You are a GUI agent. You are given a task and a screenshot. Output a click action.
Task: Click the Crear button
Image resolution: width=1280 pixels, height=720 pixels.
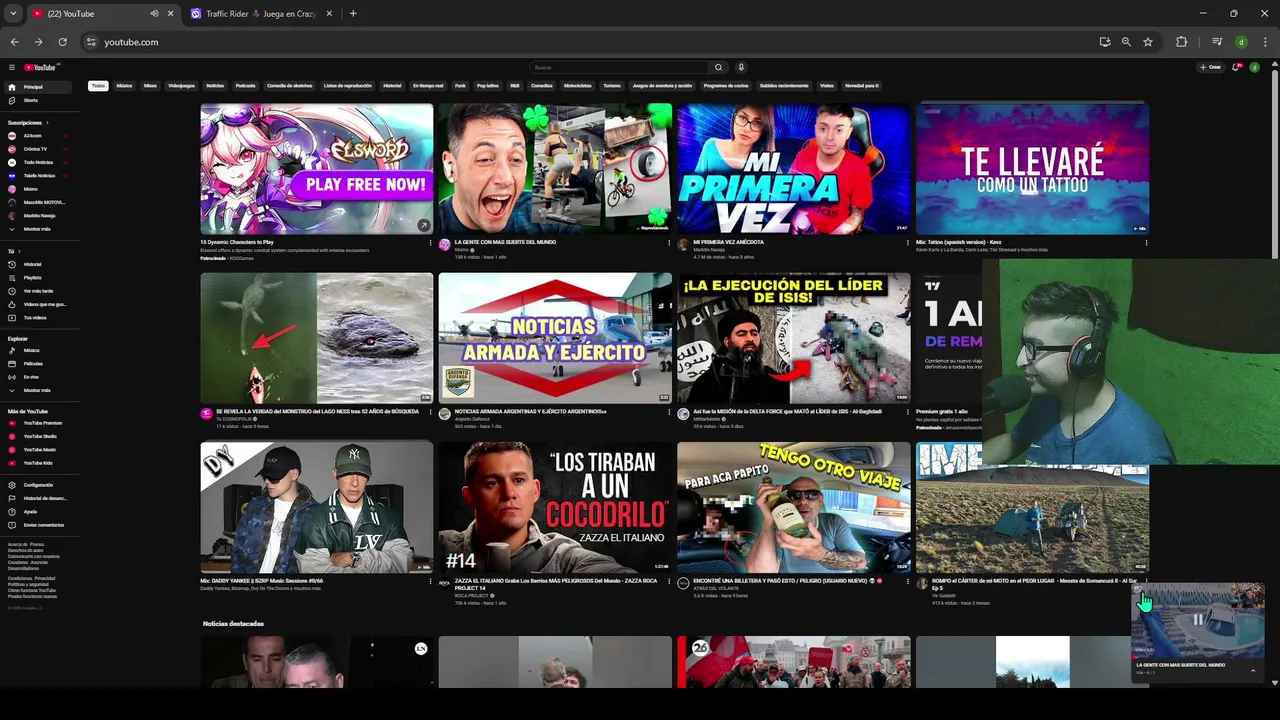[1211, 67]
